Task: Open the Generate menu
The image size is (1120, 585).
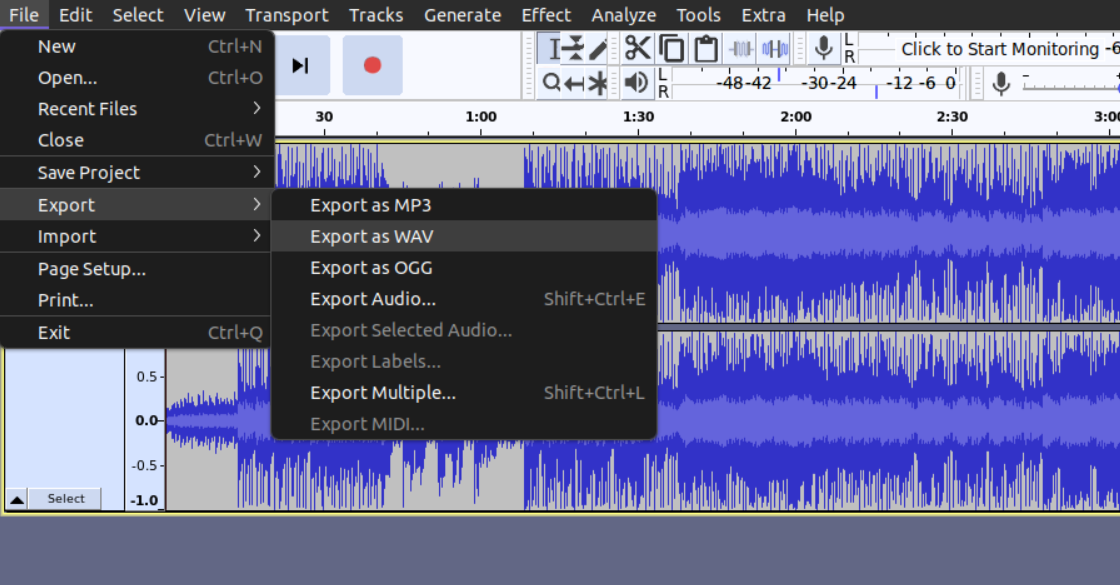Action: click(x=462, y=15)
